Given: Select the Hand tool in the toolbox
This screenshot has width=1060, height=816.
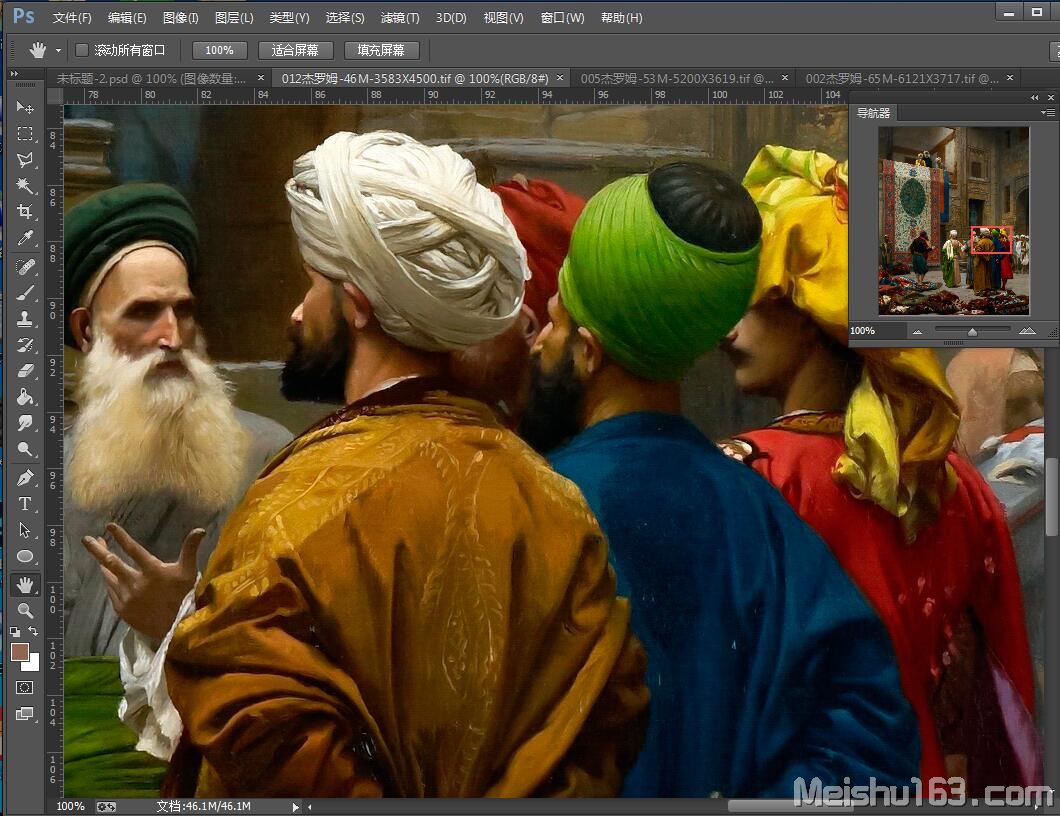Looking at the screenshot, I should coord(25,585).
